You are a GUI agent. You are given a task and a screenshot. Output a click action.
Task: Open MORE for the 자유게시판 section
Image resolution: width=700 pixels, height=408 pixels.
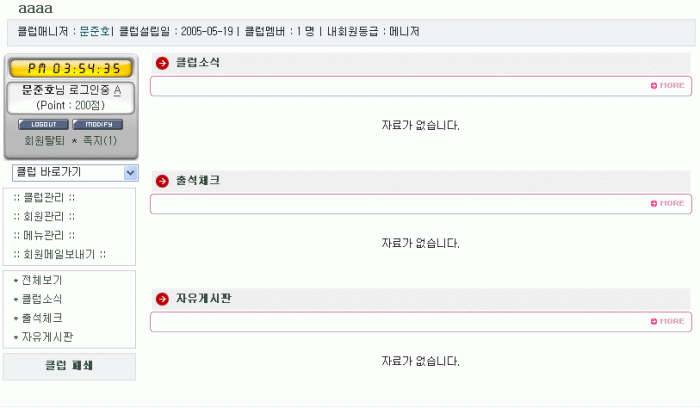click(668, 322)
